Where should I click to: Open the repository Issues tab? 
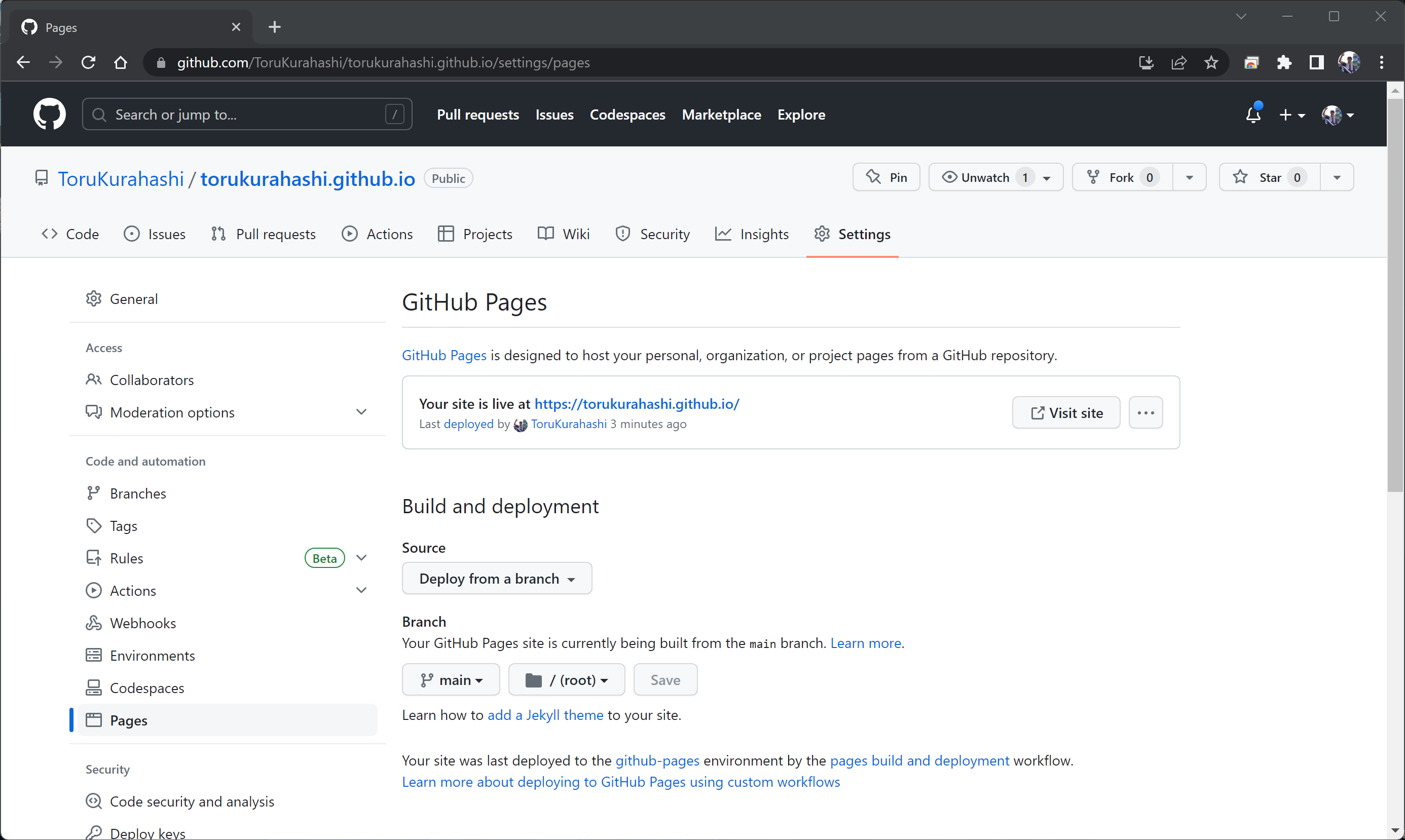tap(155, 234)
